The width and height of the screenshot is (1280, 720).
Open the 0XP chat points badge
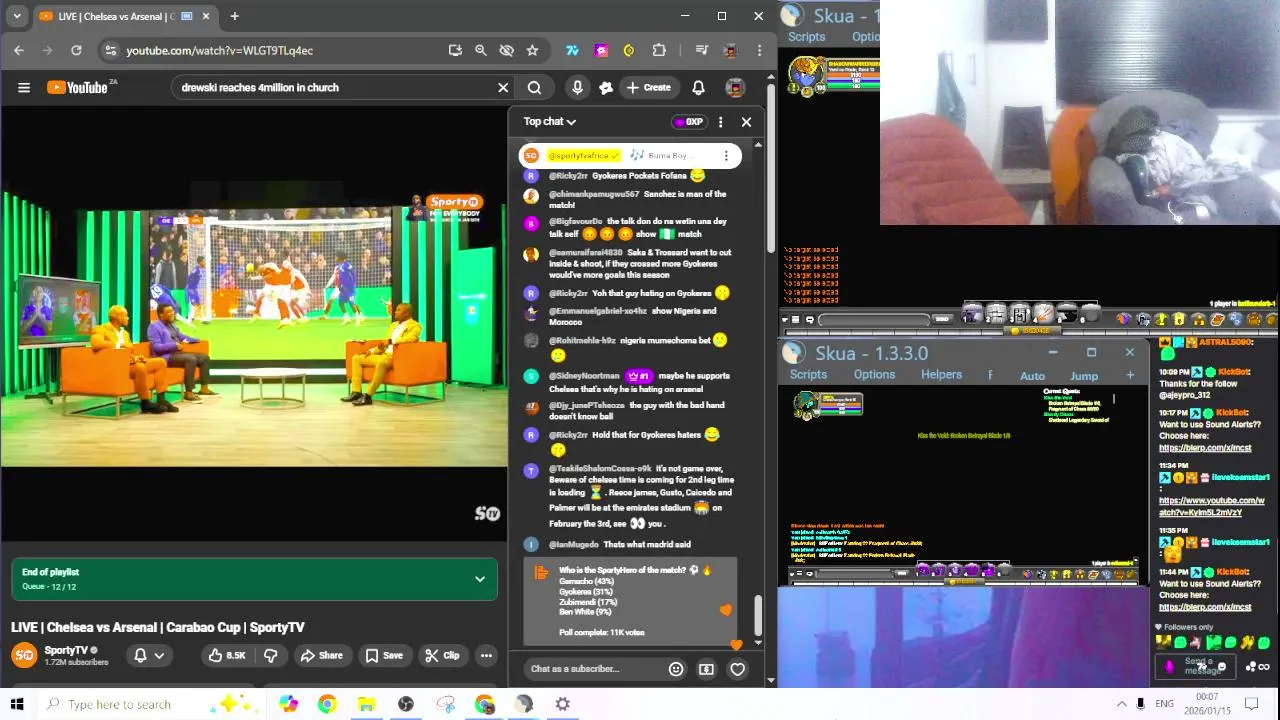click(689, 122)
